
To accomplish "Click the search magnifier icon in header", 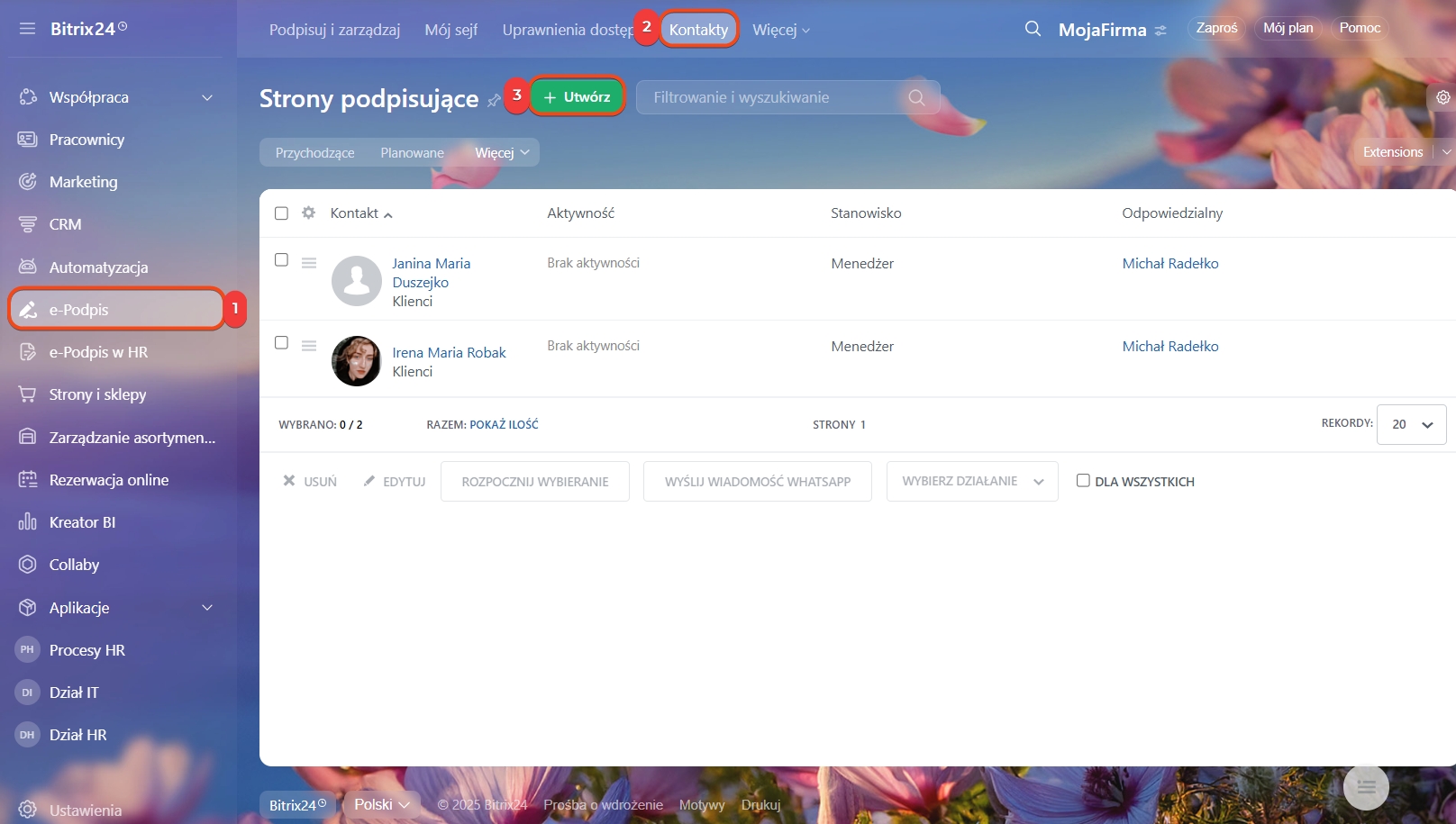I will coord(1033,29).
